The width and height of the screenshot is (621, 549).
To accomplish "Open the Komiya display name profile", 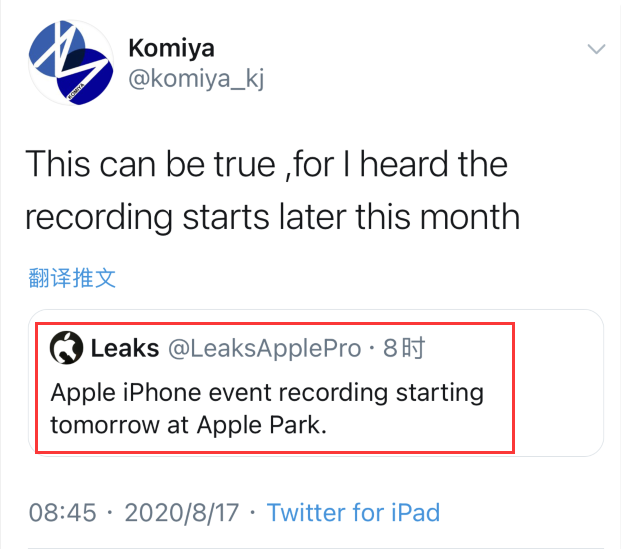I will tap(172, 47).
